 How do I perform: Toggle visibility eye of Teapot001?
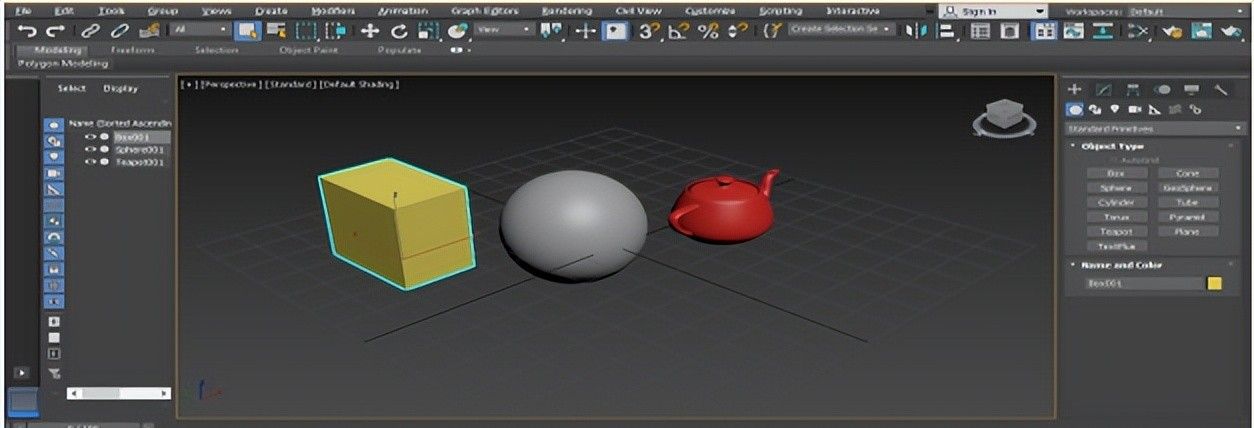[x=90, y=161]
